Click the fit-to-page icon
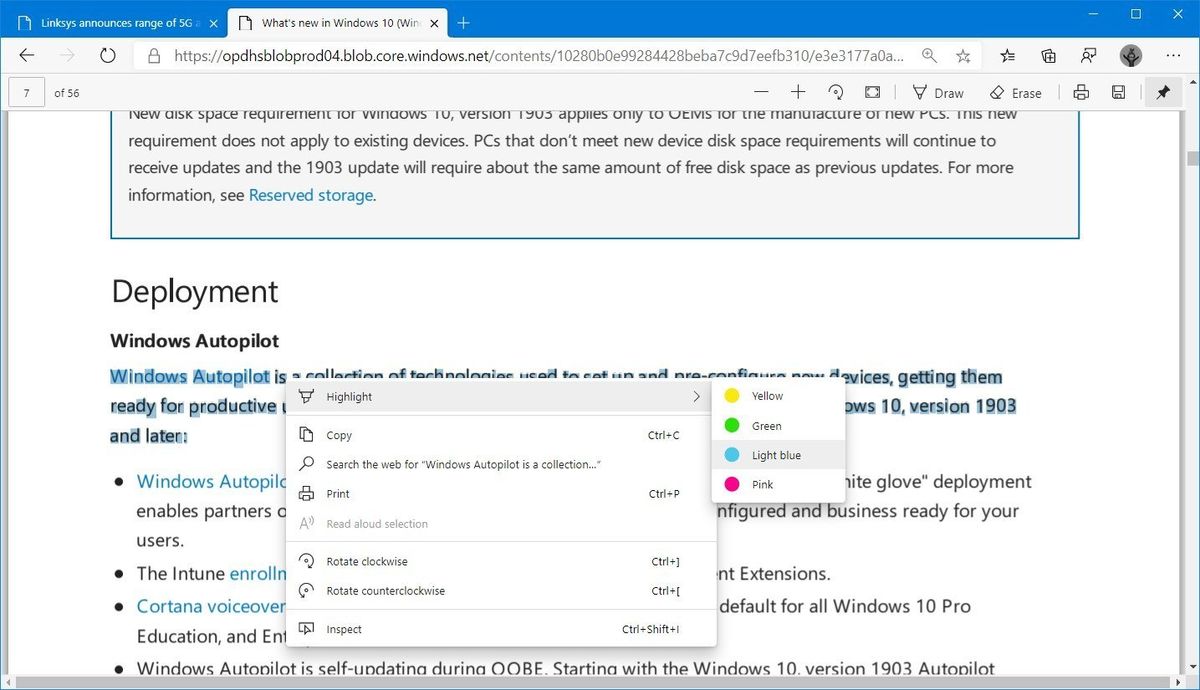Image resolution: width=1200 pixels, height=690 pixels. pyautogui.click(x=872, y=91)
